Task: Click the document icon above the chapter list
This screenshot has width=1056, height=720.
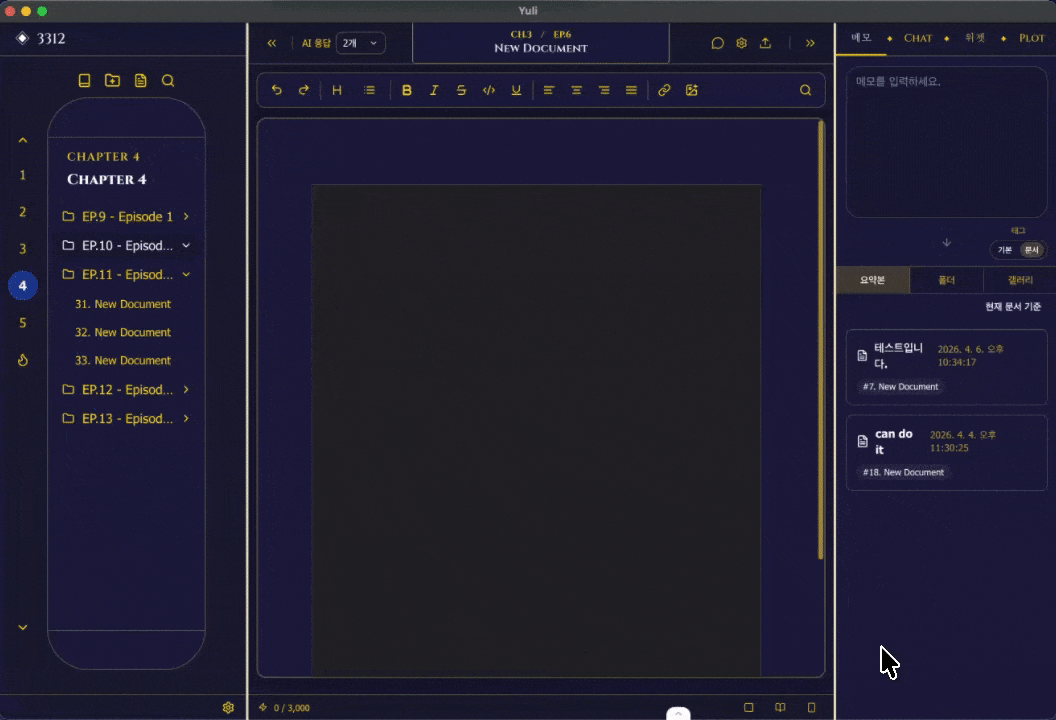Action: click(x=140, y=81)
